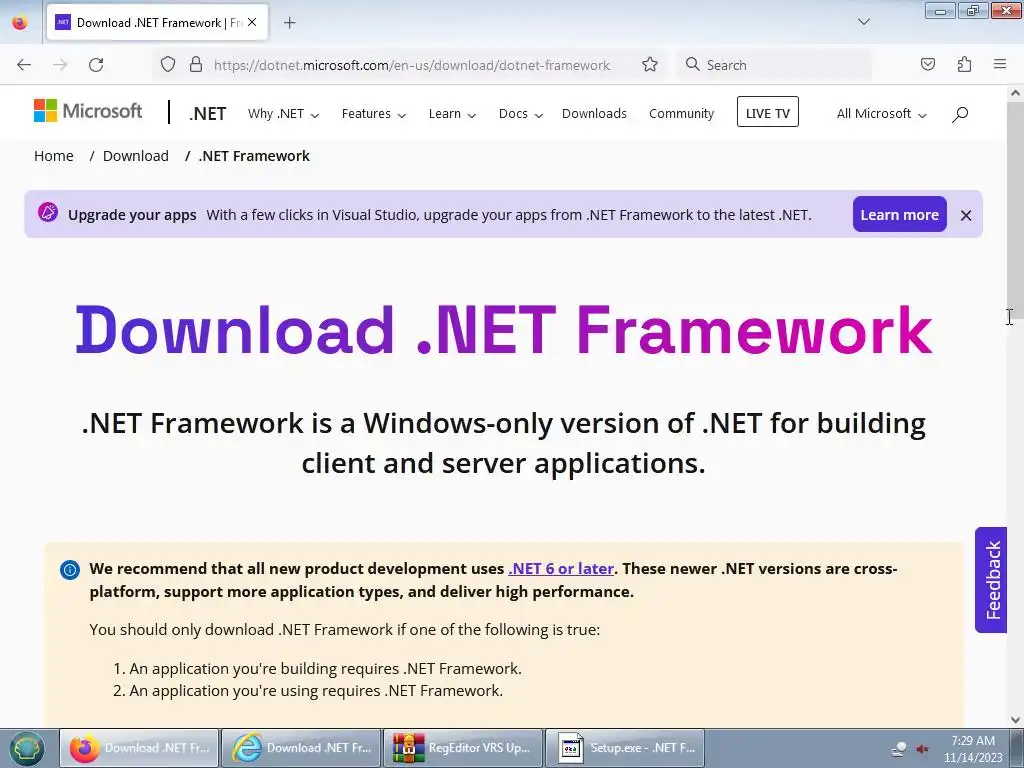This screenshot has width=1024, height=768.
Task: Click the LIVE TV button
Action: point(767,112)
